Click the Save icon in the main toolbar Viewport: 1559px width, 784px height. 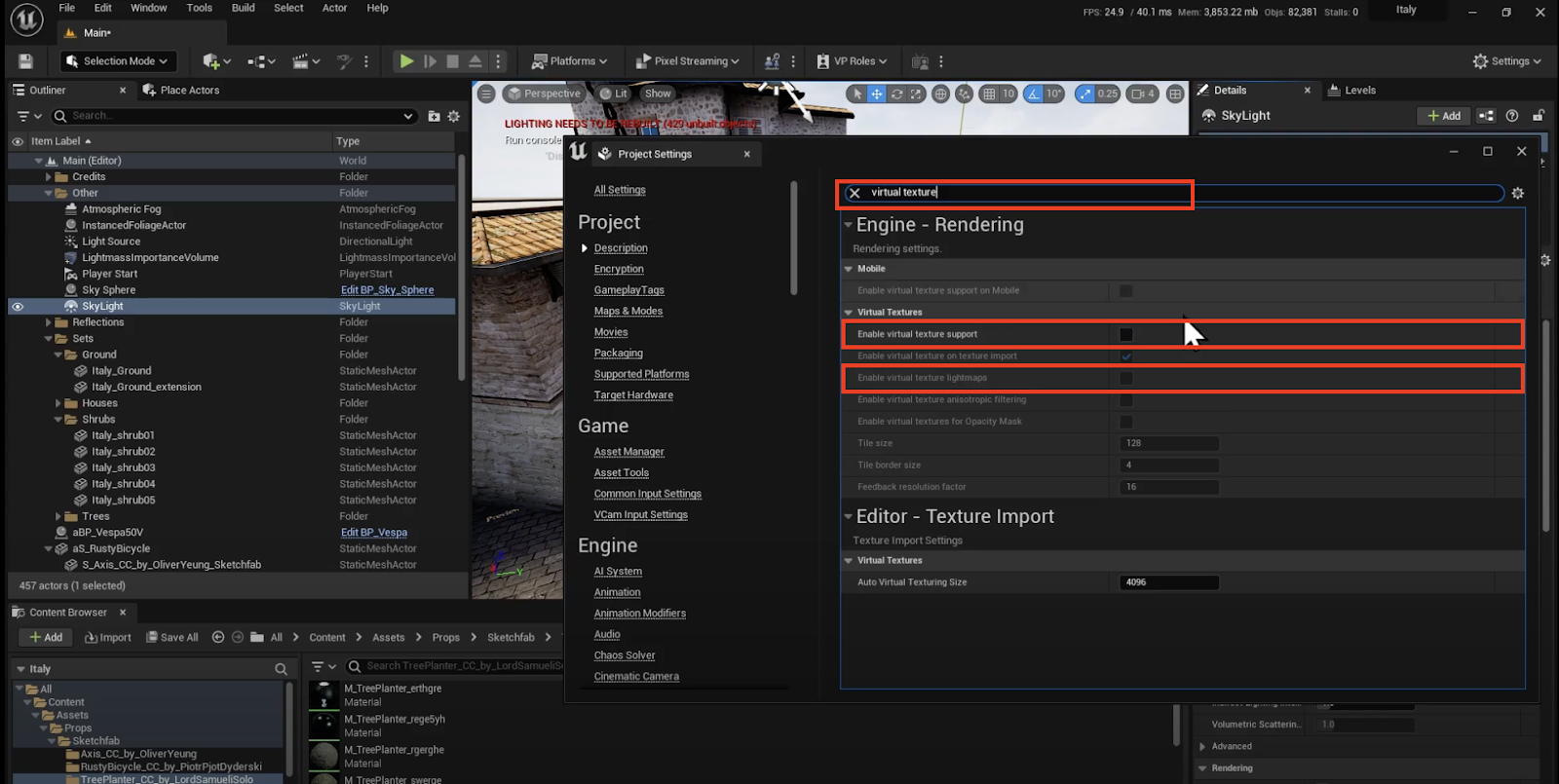tap(25, 61)
